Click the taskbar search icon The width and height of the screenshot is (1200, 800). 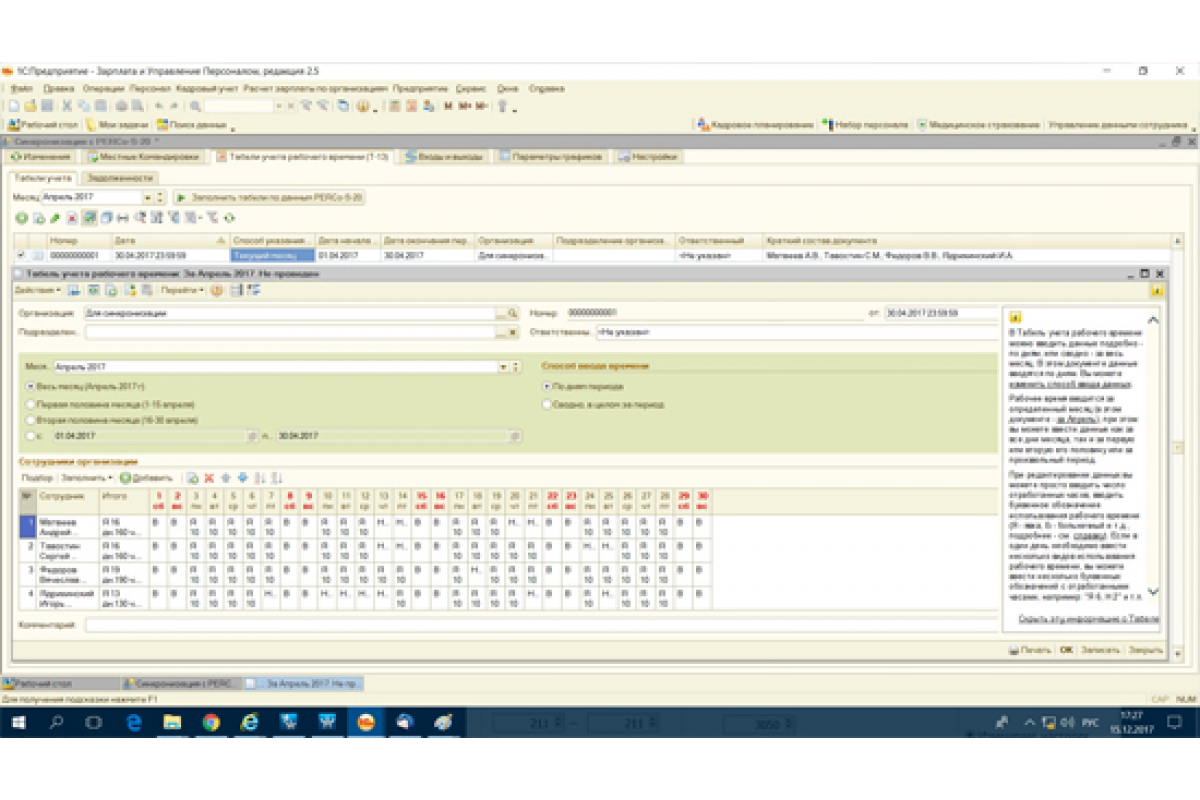[56, 722]
